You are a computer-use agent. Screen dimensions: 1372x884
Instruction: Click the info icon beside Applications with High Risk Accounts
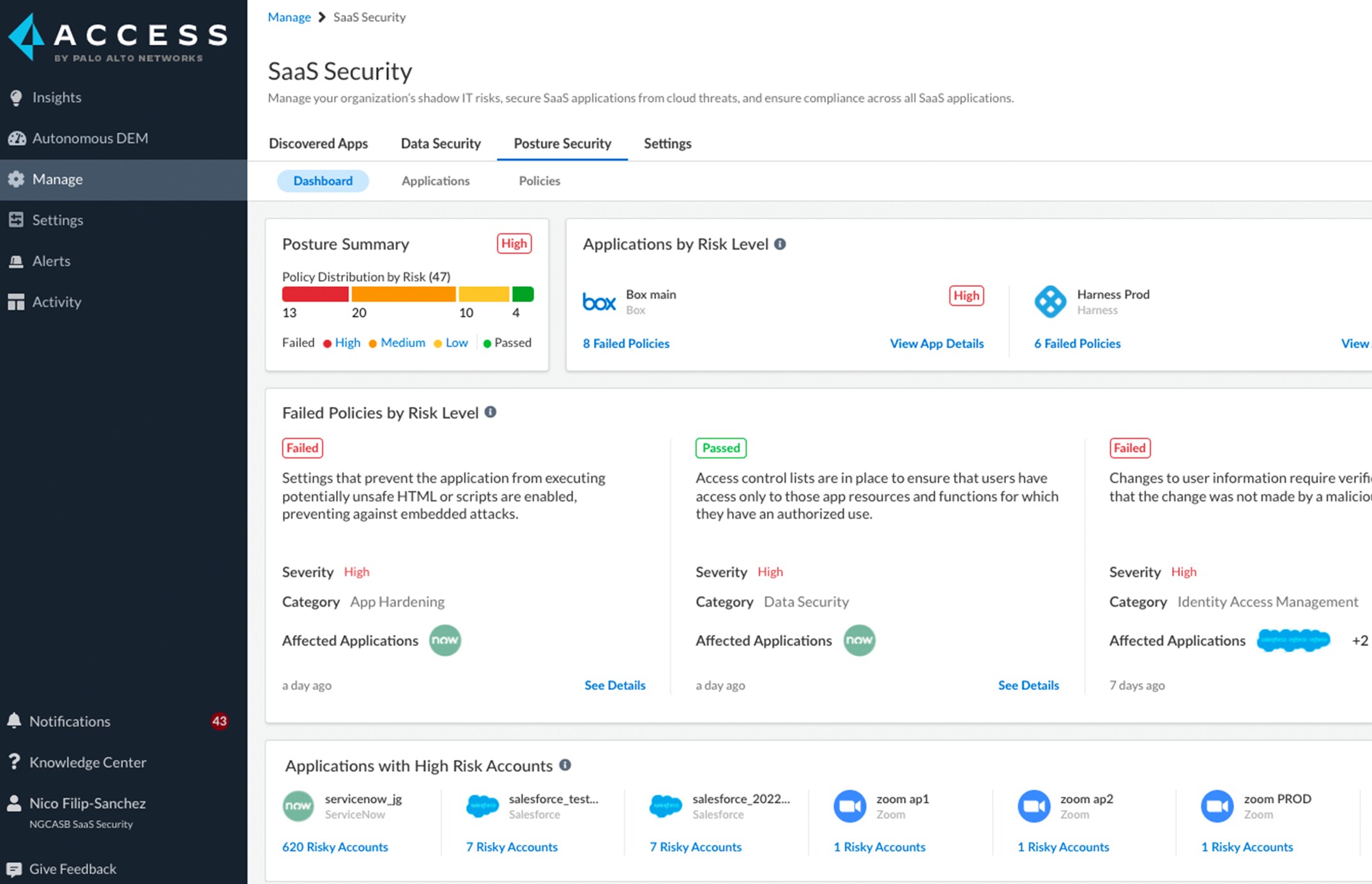(x=565, y=765)
